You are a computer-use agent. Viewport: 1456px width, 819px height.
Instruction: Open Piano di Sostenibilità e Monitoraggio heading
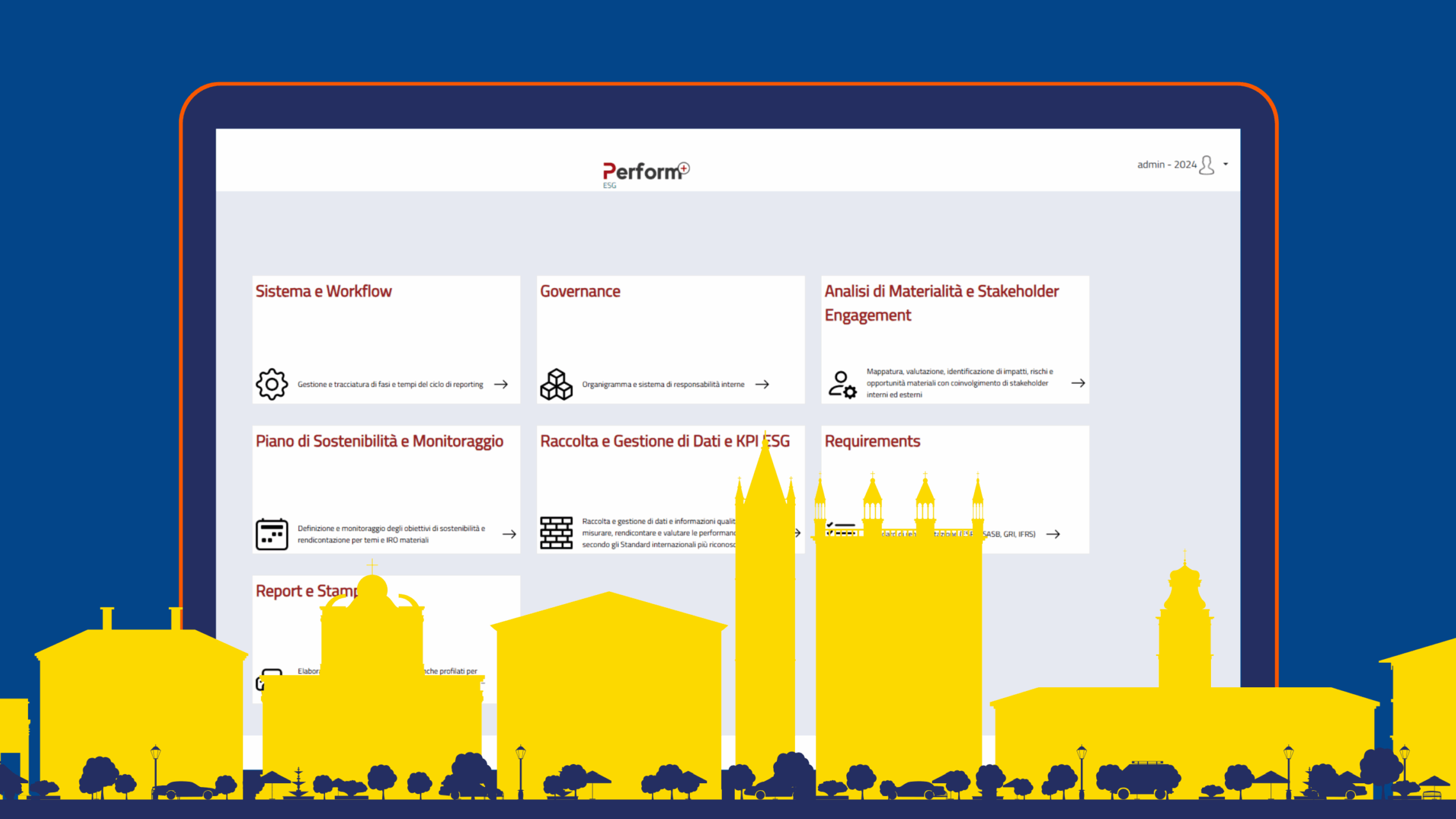[x=379, y=441]
